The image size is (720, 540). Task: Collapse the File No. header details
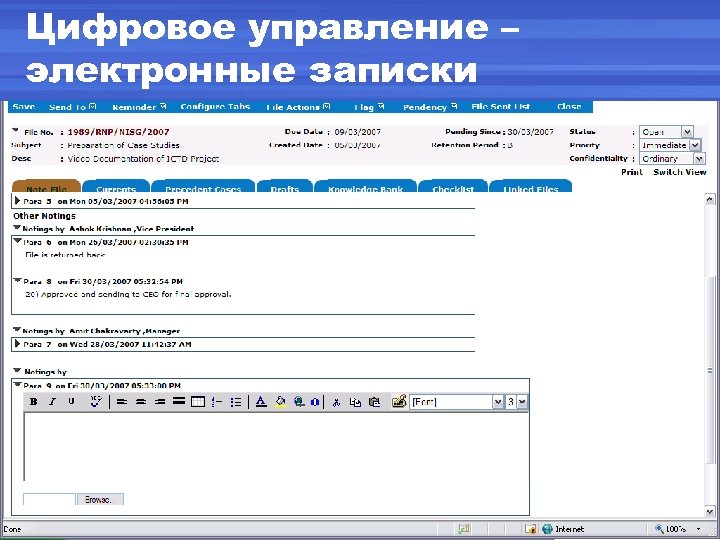(15, 130)
